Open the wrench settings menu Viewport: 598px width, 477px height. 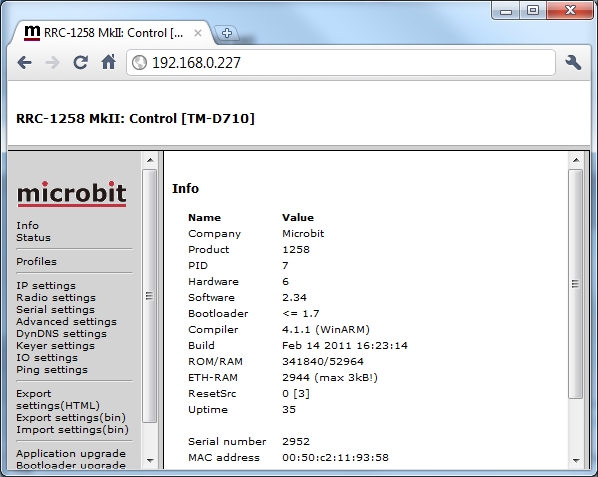[573, 63]
